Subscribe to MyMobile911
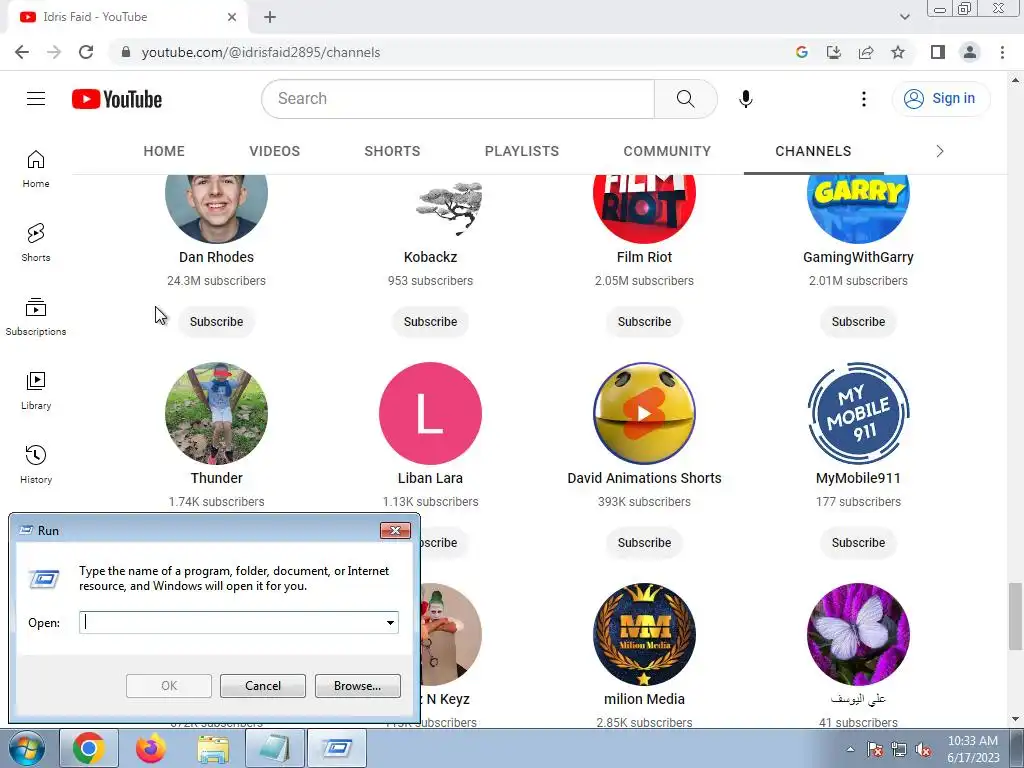This screenshot has height=768, width=1024. click(x=858, y=543)
